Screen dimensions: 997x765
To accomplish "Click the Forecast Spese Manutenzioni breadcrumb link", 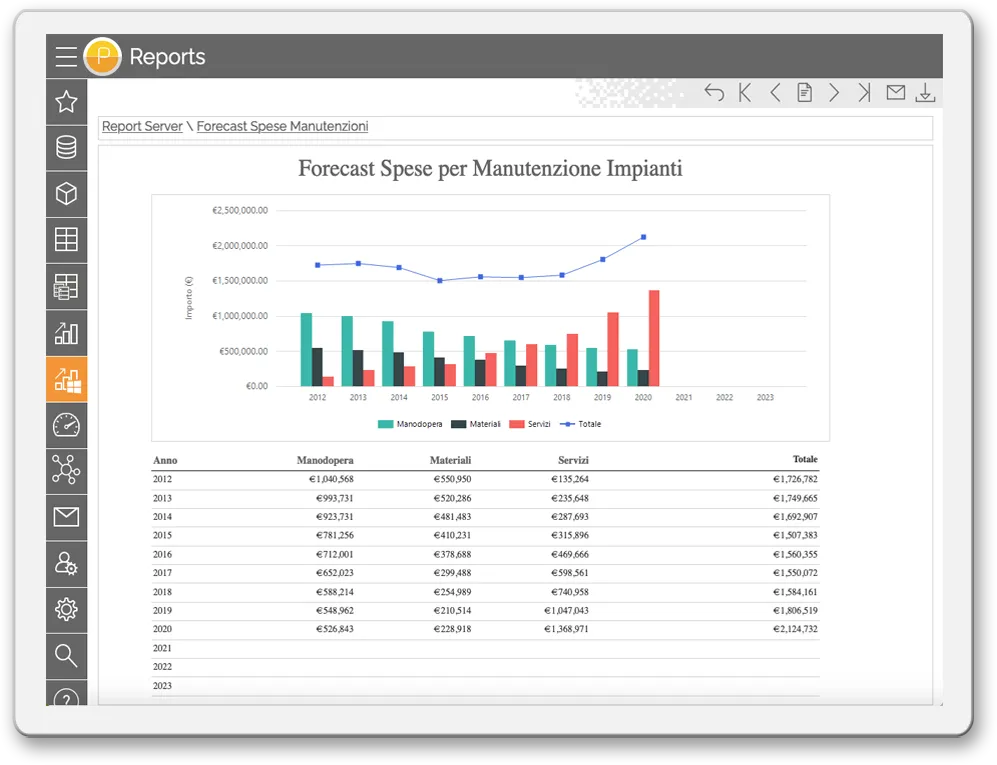I will (x=282, y=127).
